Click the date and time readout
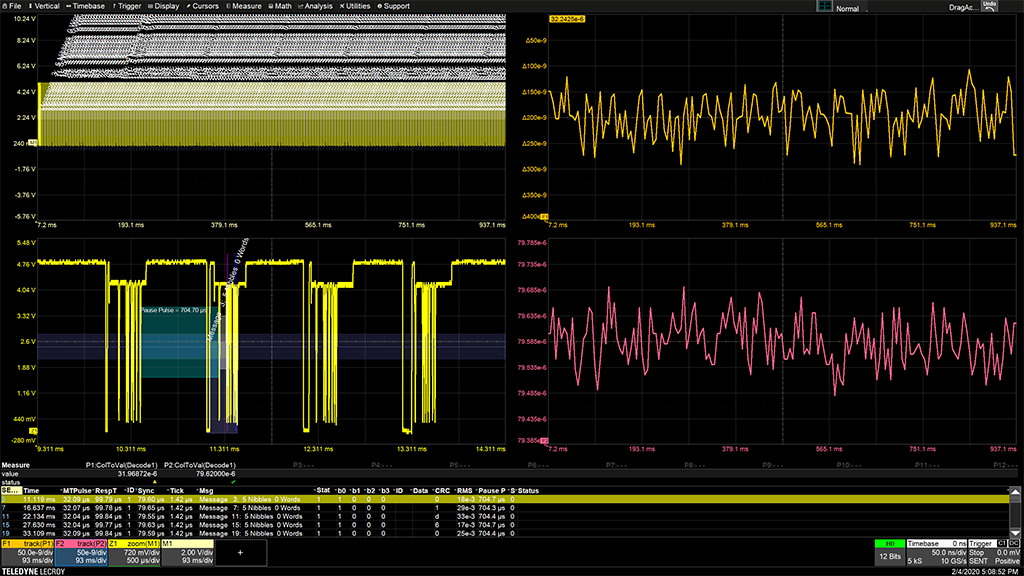This screenshot has height=576, width=1024. (x=984, y=571)
